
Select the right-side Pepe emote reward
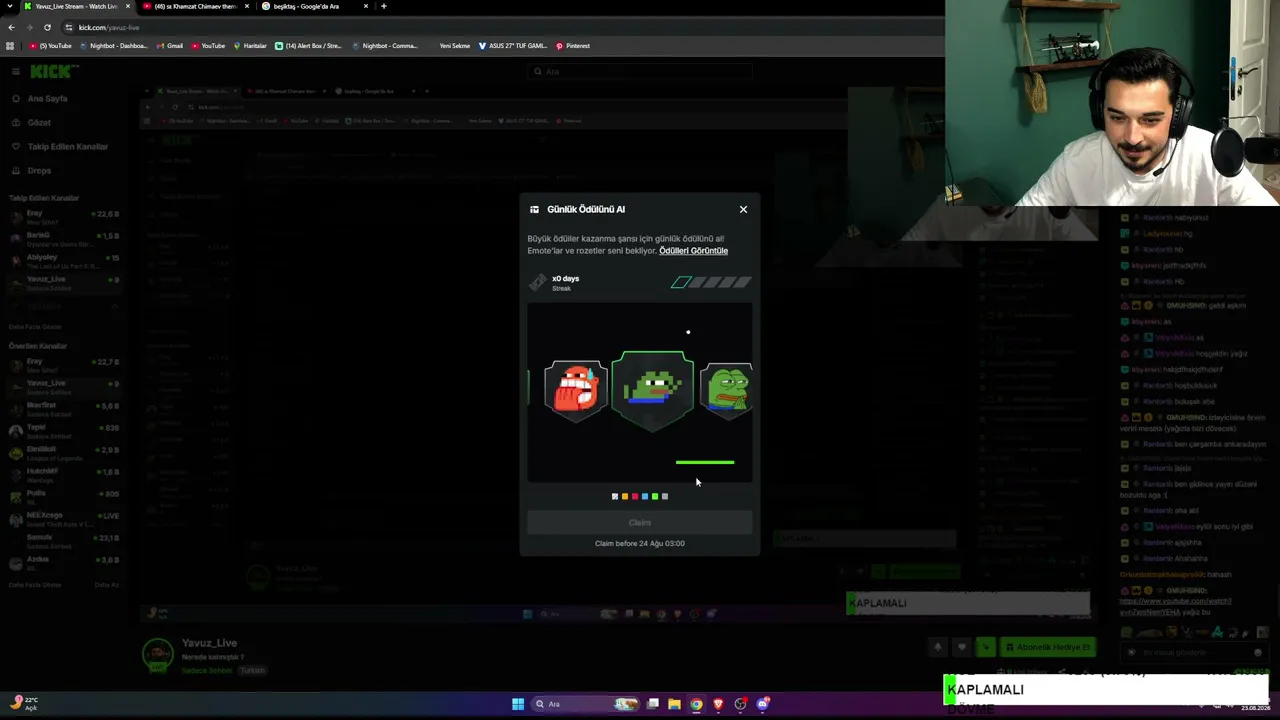727,390
